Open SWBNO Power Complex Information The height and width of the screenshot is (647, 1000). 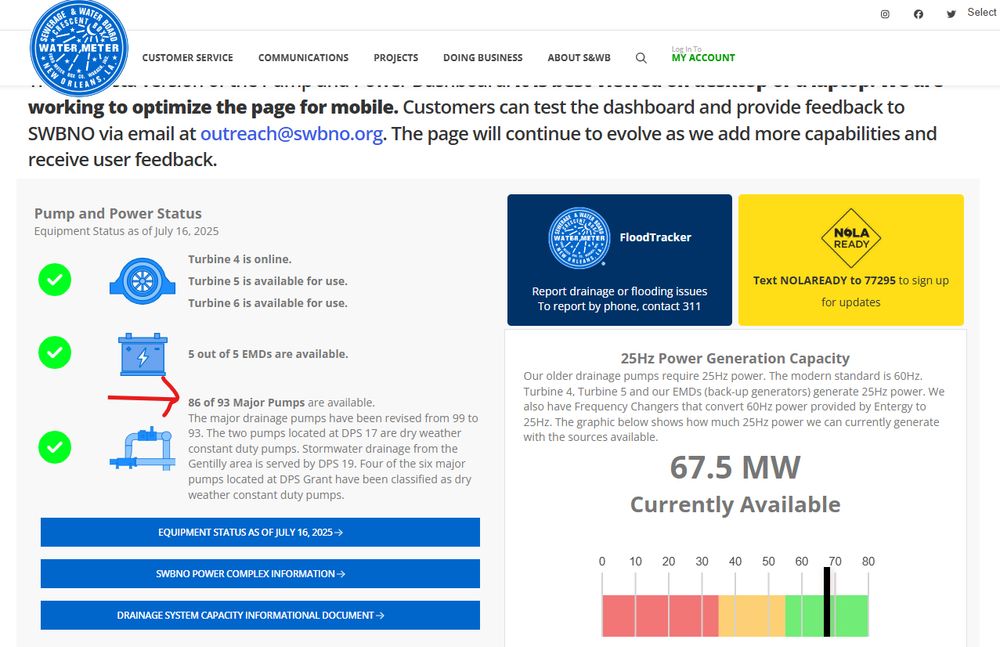[x=260, y=574]
